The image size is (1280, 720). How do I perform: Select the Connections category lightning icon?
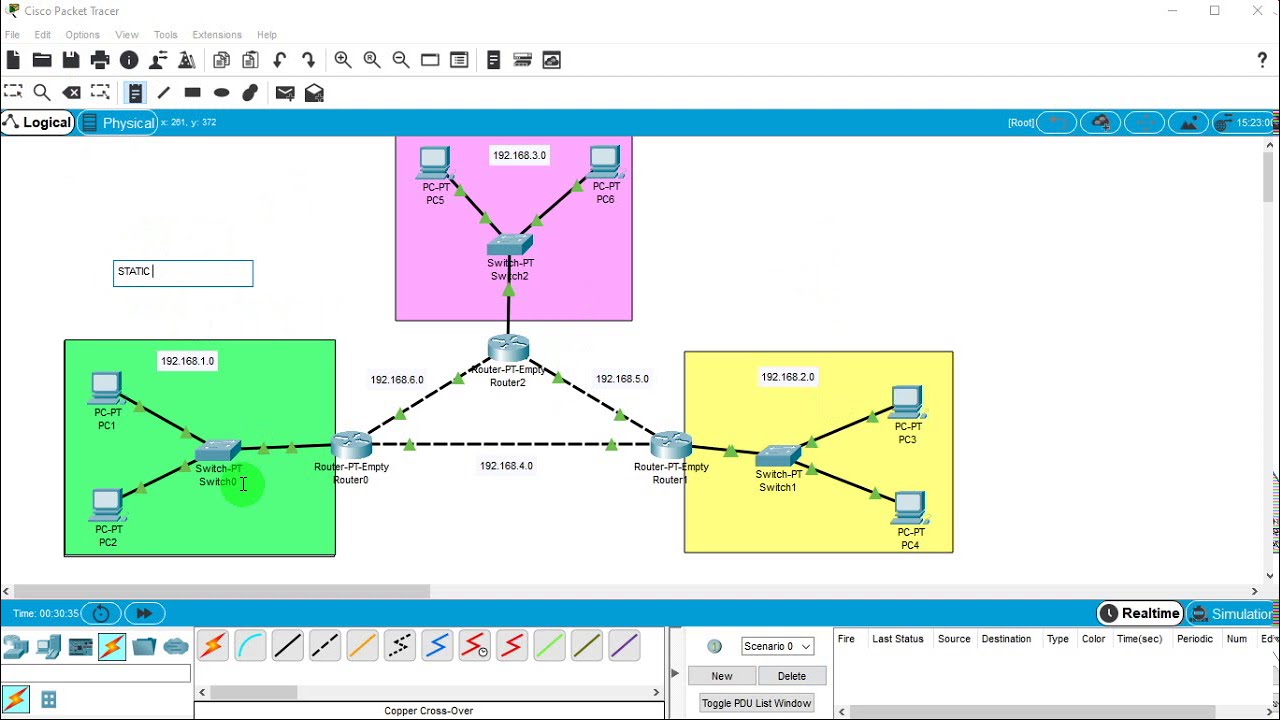[x=112, y=647]
